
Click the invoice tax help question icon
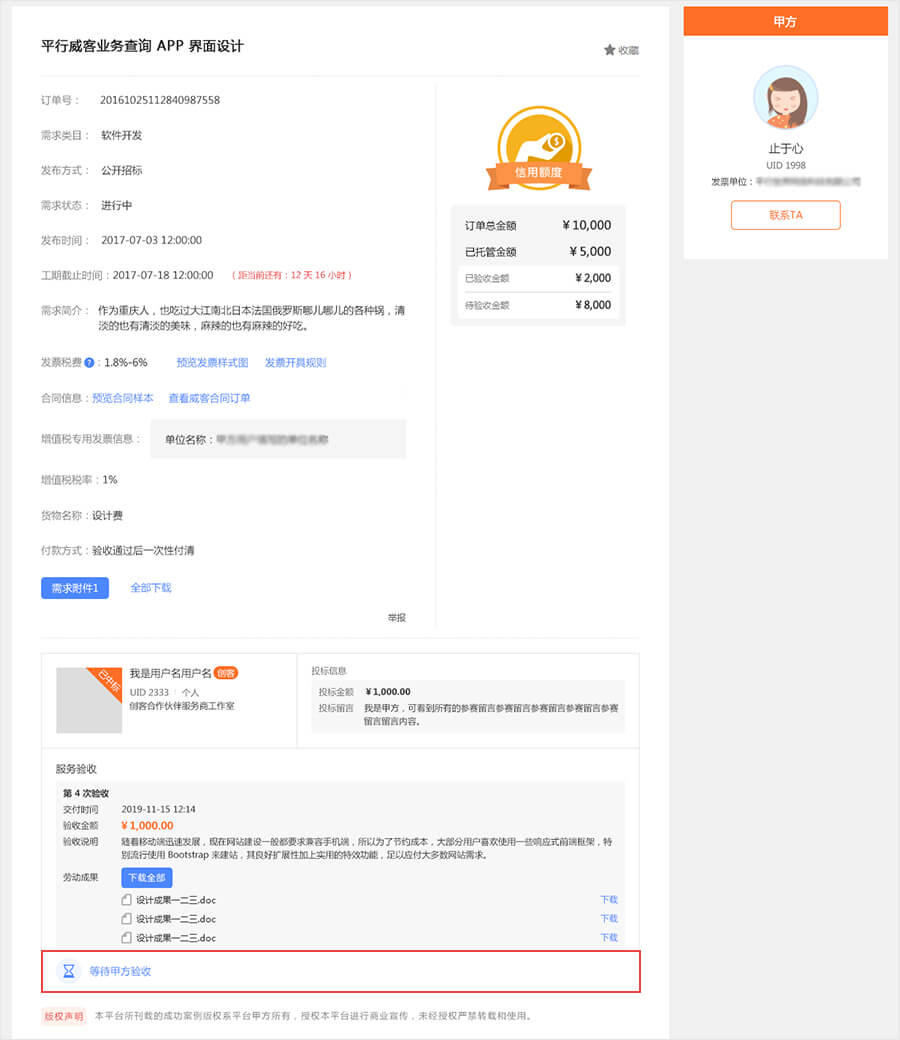click(x=89, y=363)
